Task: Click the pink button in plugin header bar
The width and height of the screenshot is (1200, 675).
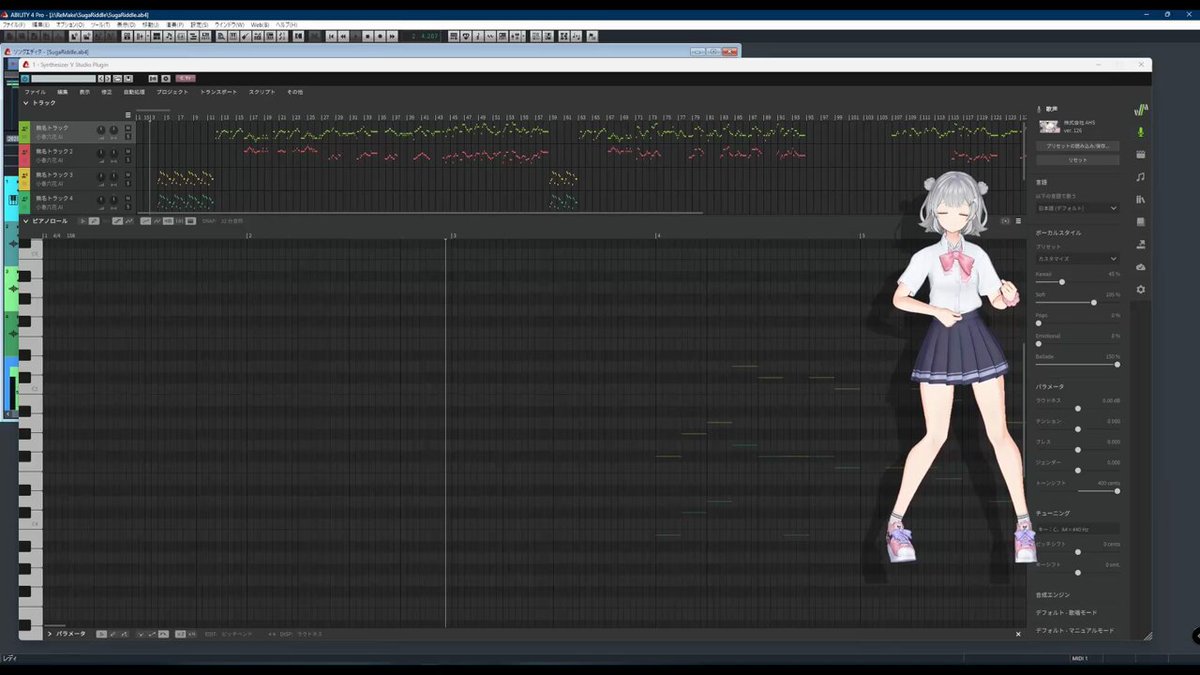Action: click(185, 78)
